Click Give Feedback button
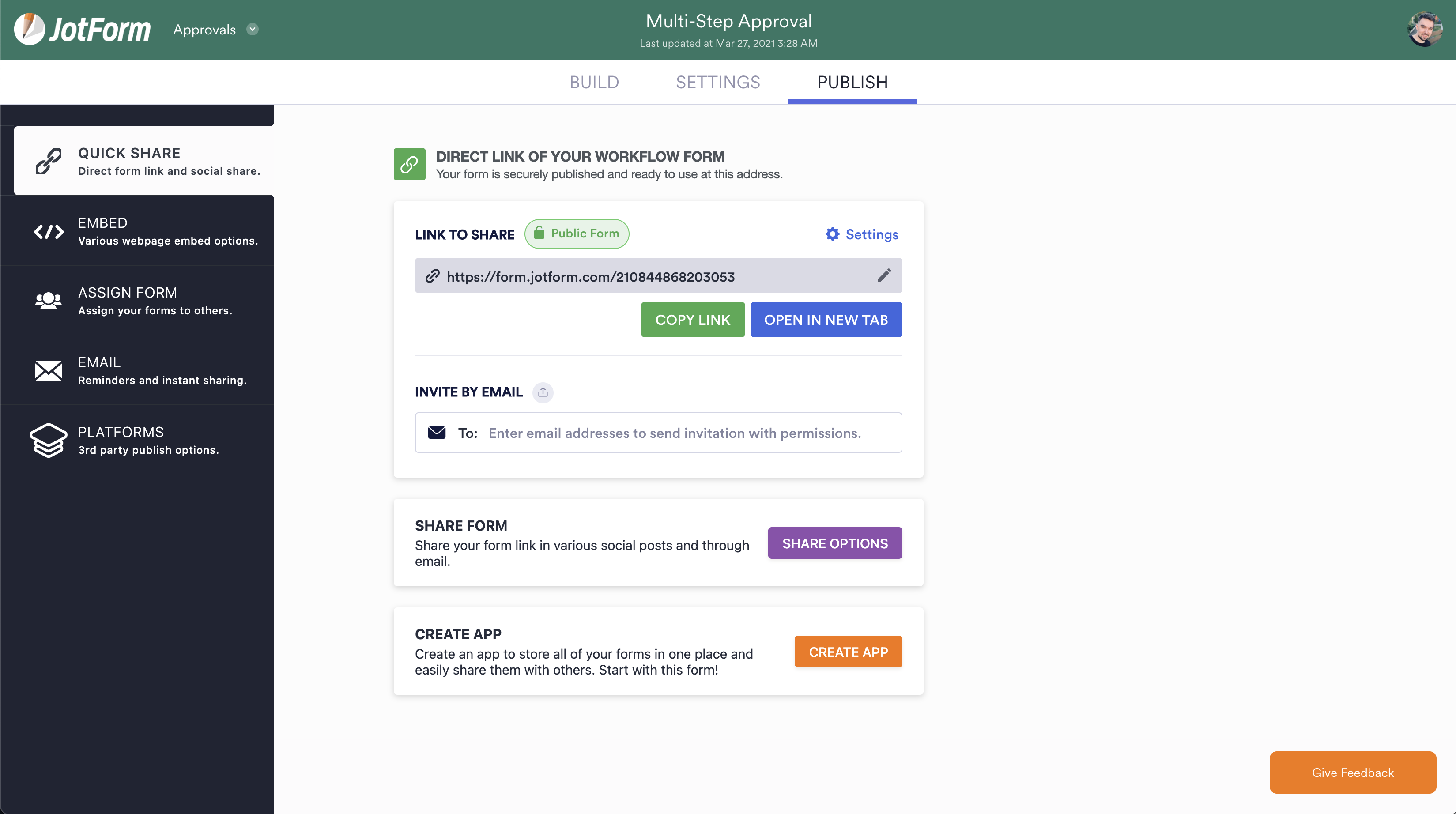Screen dimensions: 1456x814 1353,772
